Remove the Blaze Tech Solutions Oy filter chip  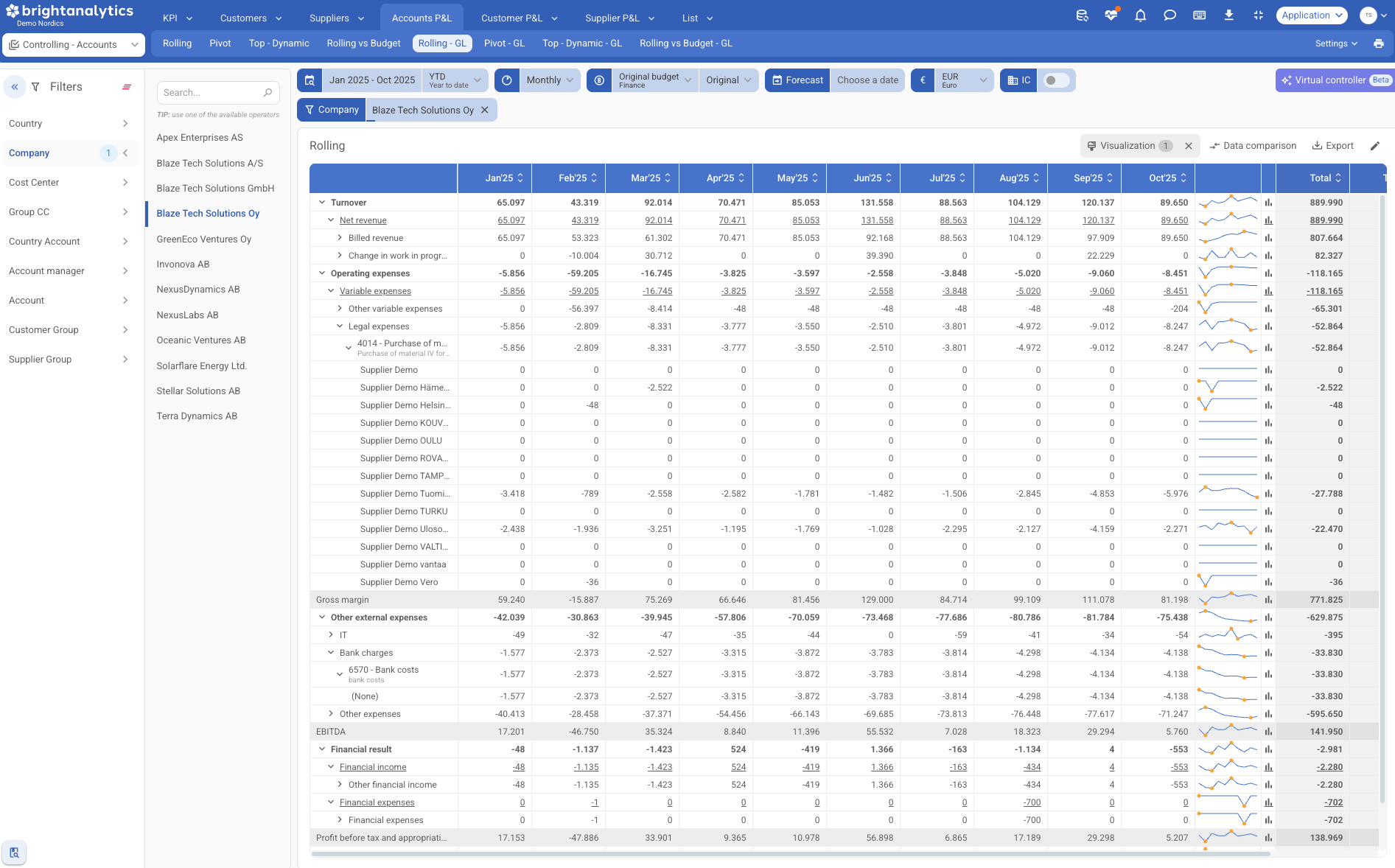[484, 111]
